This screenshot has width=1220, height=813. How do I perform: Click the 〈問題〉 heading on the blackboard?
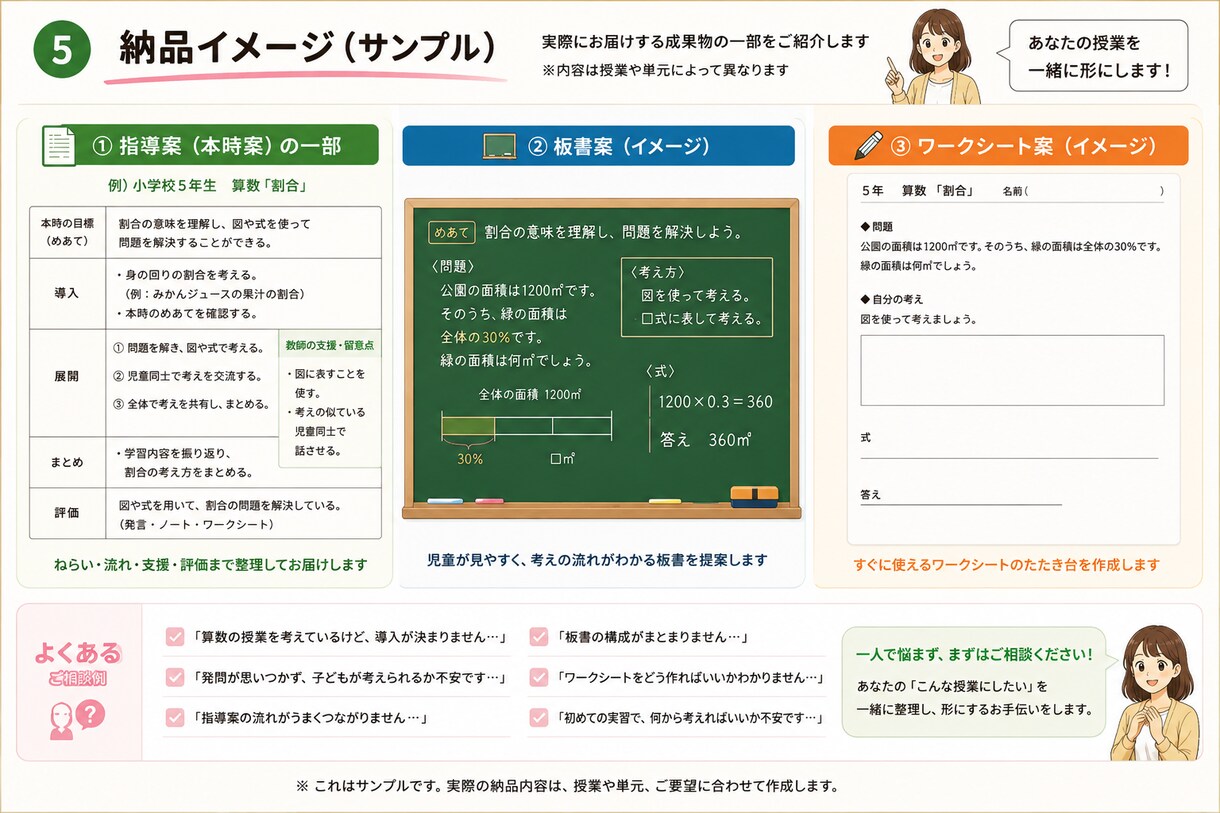point(454,266)
